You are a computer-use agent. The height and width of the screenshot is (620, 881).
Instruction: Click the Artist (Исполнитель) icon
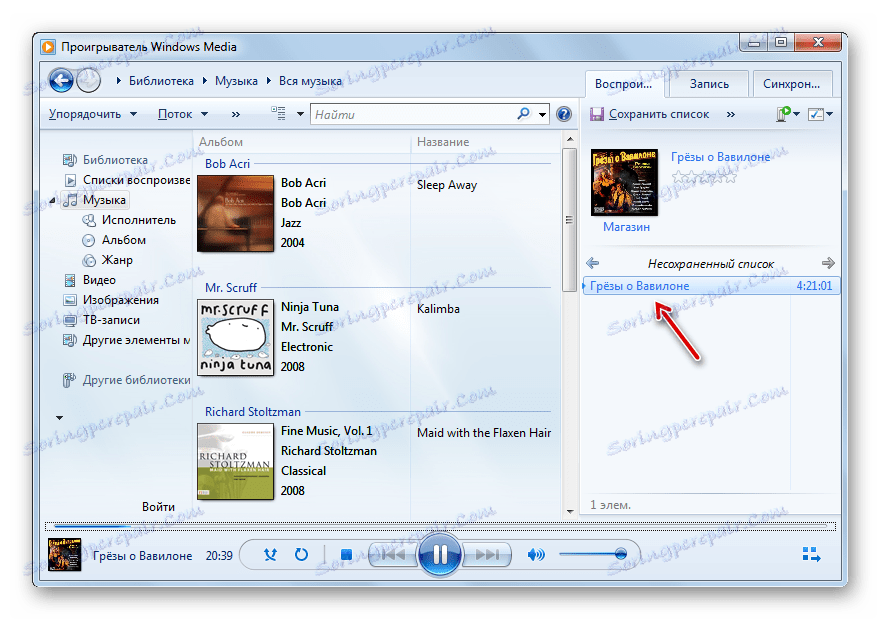point(89,220)
